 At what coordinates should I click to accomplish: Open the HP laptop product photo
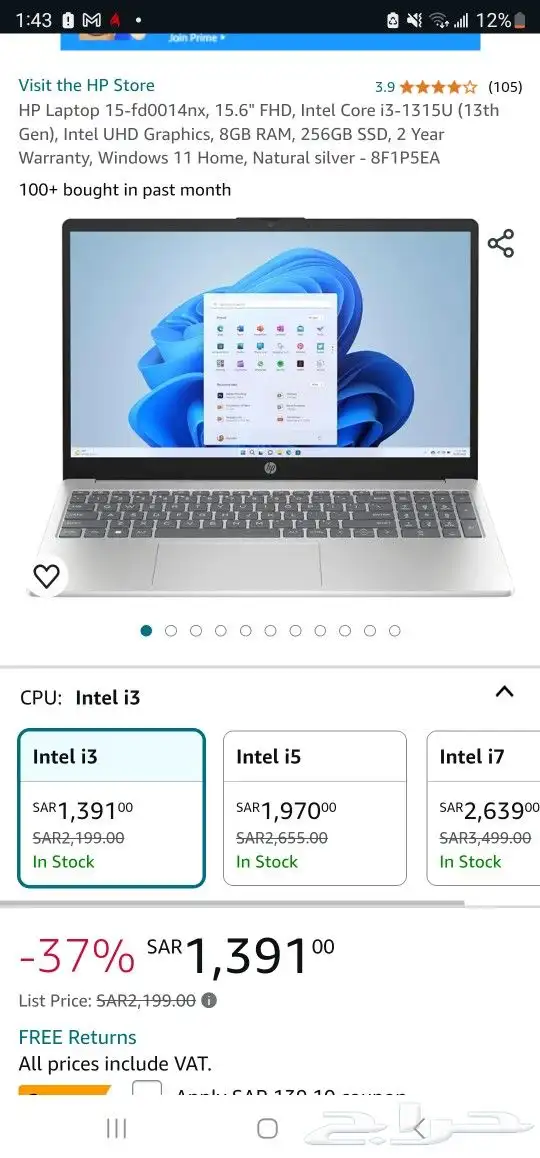click(x=270, y=406)
